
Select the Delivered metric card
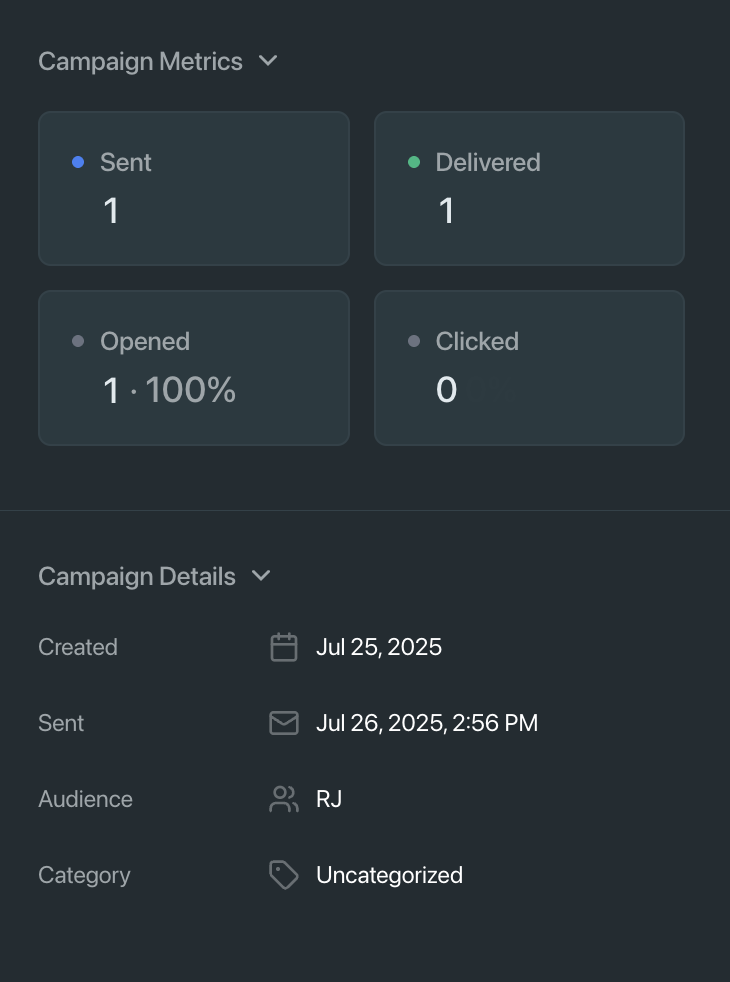click(x=528, y=188)
